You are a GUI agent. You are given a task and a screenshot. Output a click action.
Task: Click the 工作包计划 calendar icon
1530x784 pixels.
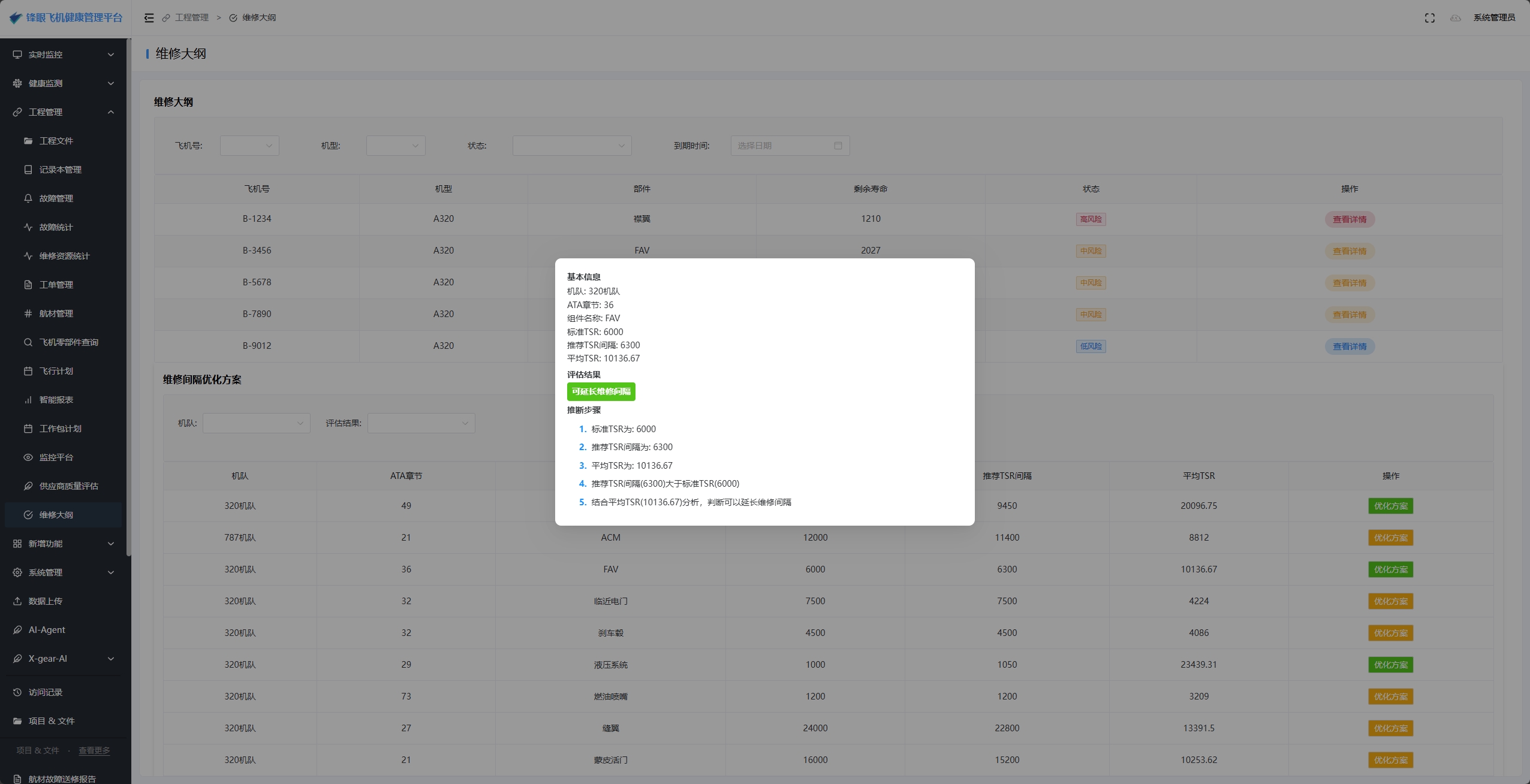click(x=28, y=429)
